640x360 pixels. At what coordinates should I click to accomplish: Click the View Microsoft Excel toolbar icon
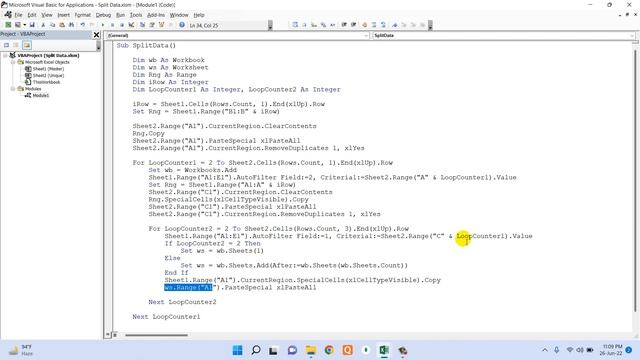(x=8, y=25)
